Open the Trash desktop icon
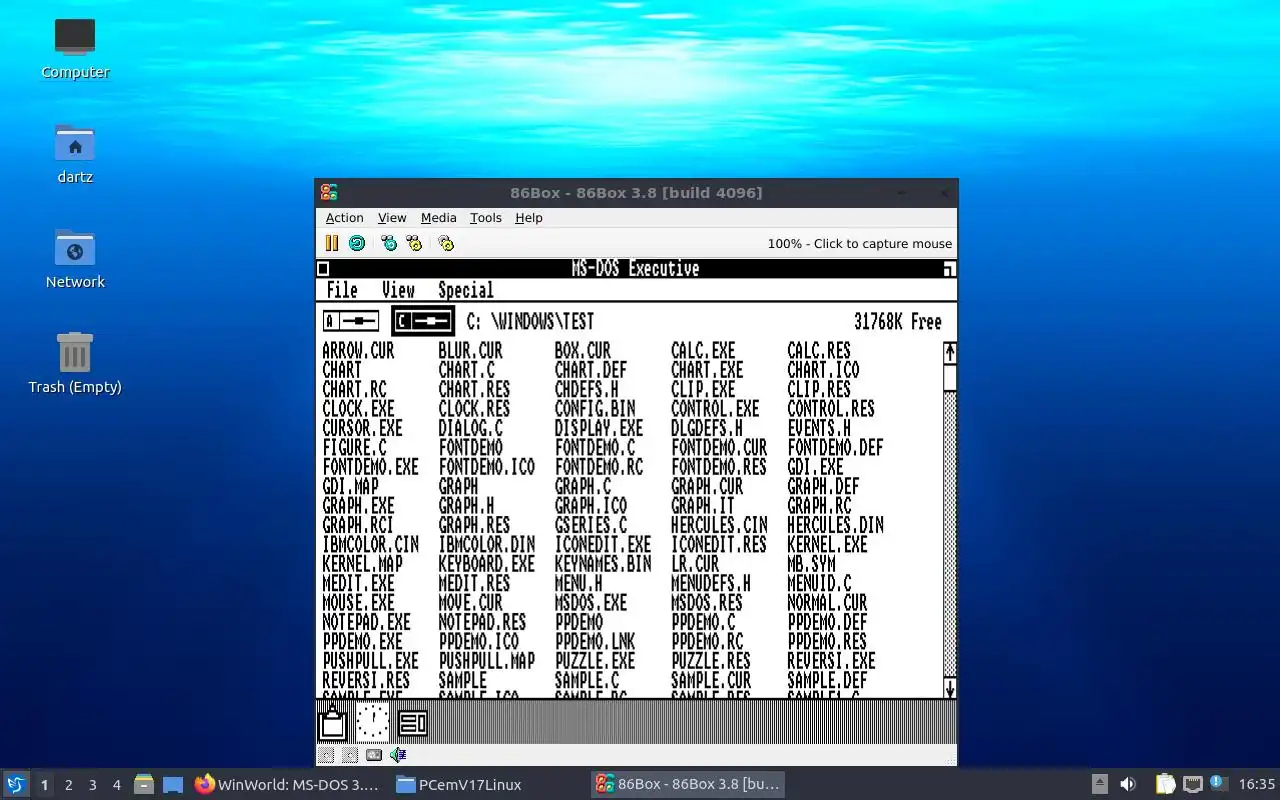 75,363
